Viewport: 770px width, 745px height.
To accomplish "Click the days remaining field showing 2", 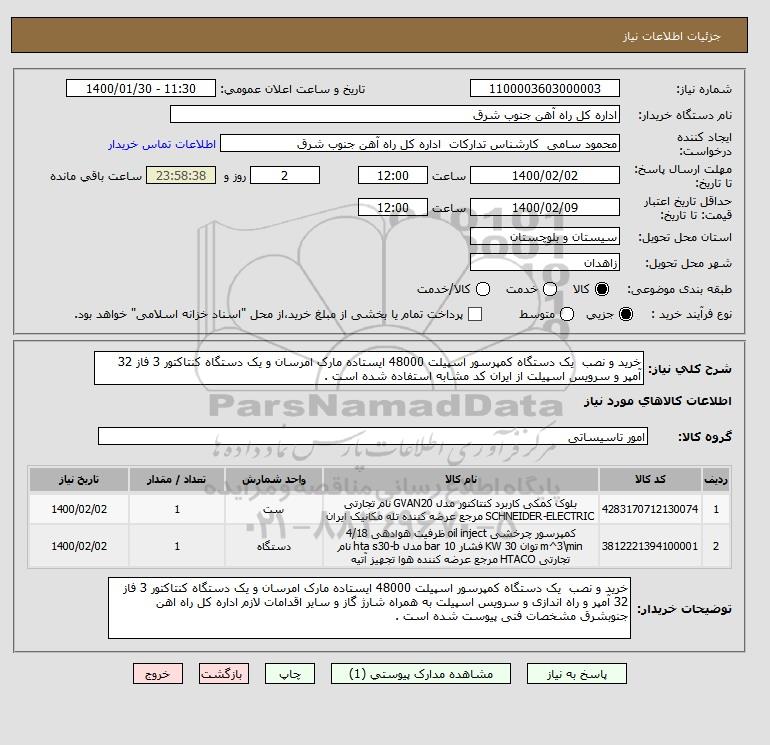I will 285,175.
